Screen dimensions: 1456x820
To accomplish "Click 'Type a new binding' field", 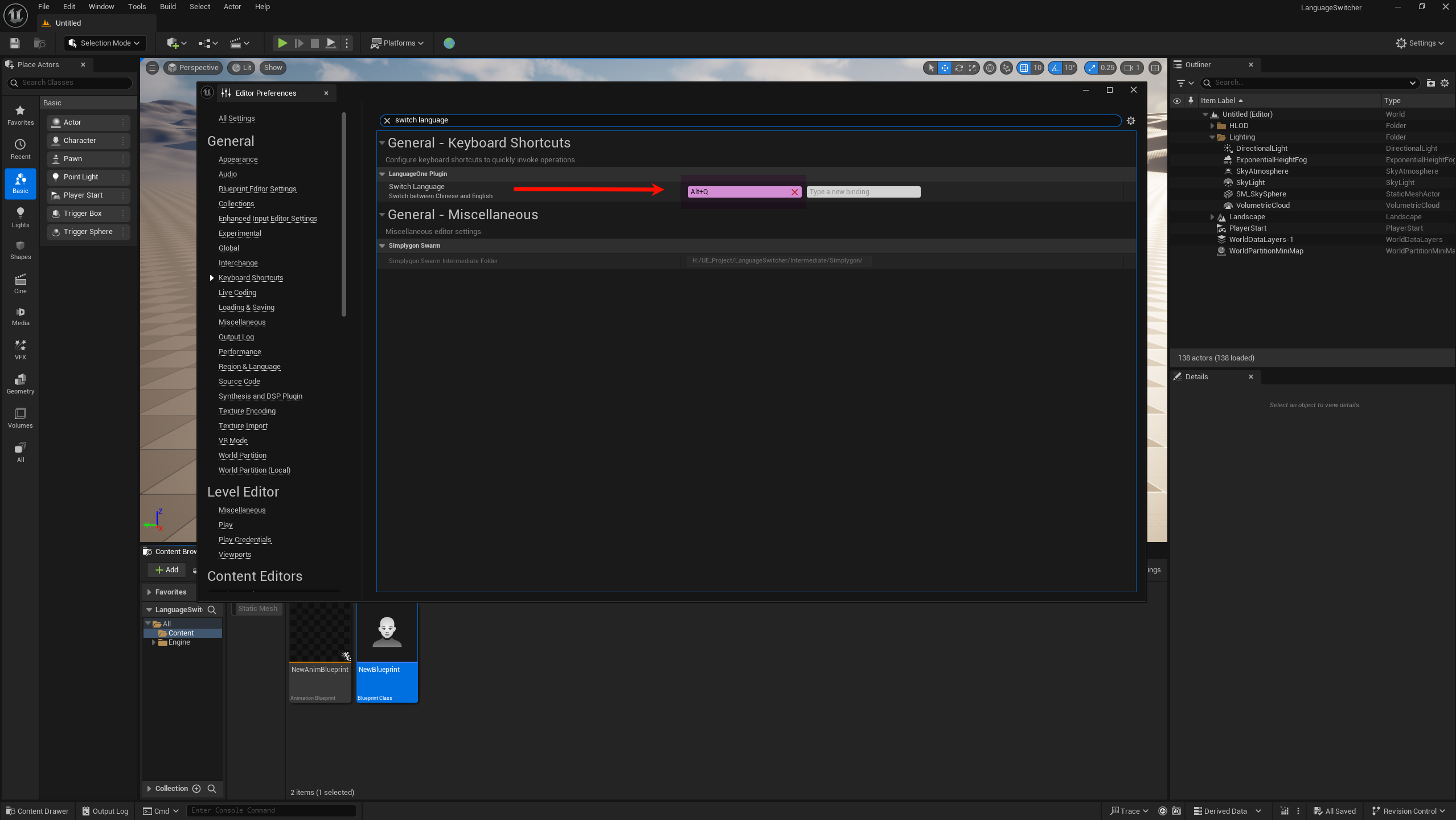I will pyautogui.click(x=863, y=192).
